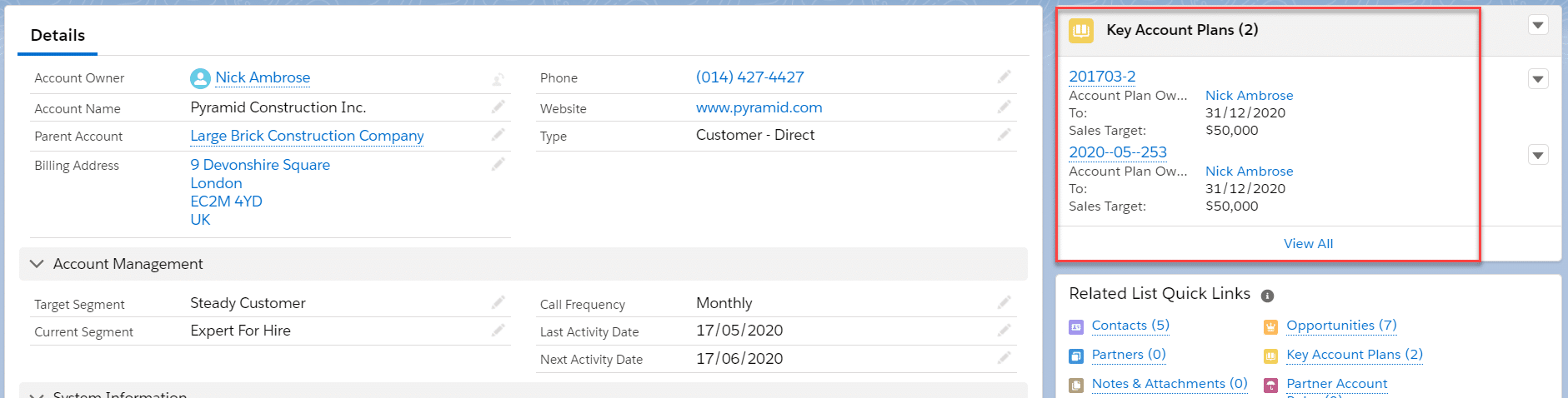Open the Opportunities (7) quick link
This screenshot has height=398, width=1568.
tap(1340, 326)
